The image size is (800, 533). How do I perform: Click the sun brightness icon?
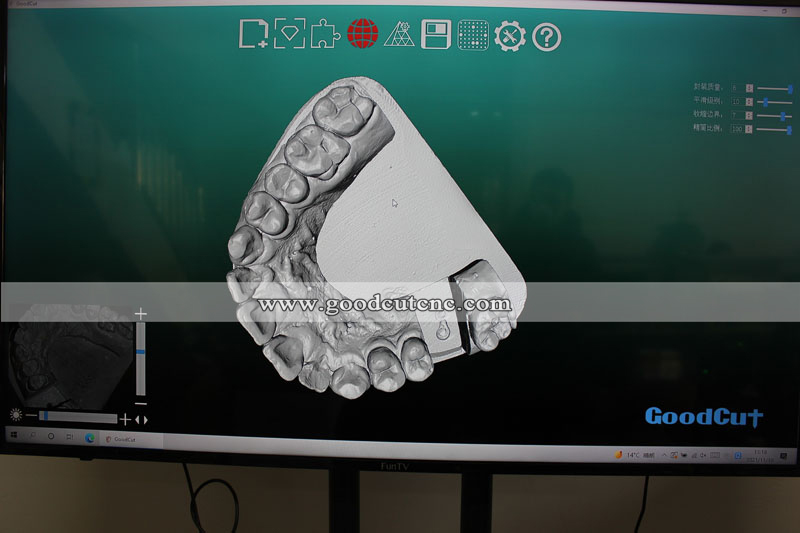[16, 415]
